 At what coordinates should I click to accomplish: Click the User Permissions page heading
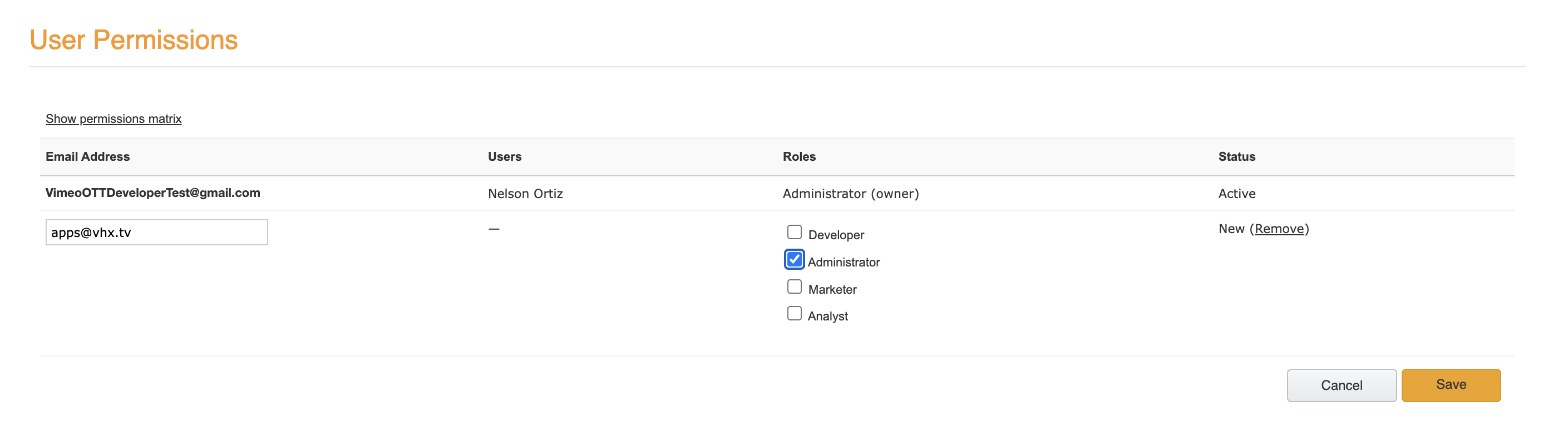click(134, 40)
